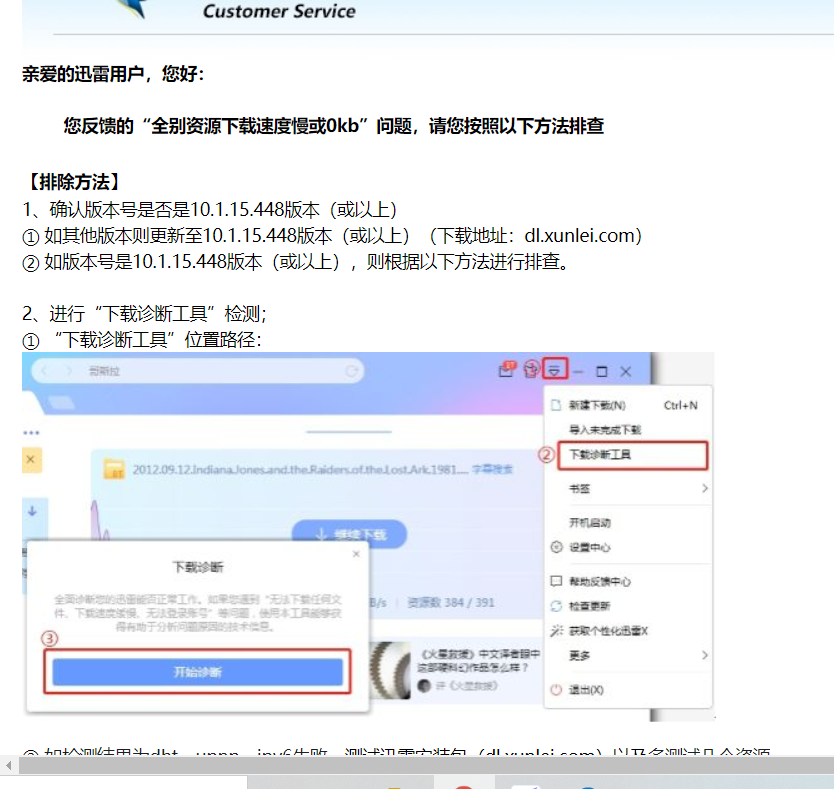The image size is (834, 789).
Task: Select the 新建下载 new download icon
Action: tap(554, 406)
